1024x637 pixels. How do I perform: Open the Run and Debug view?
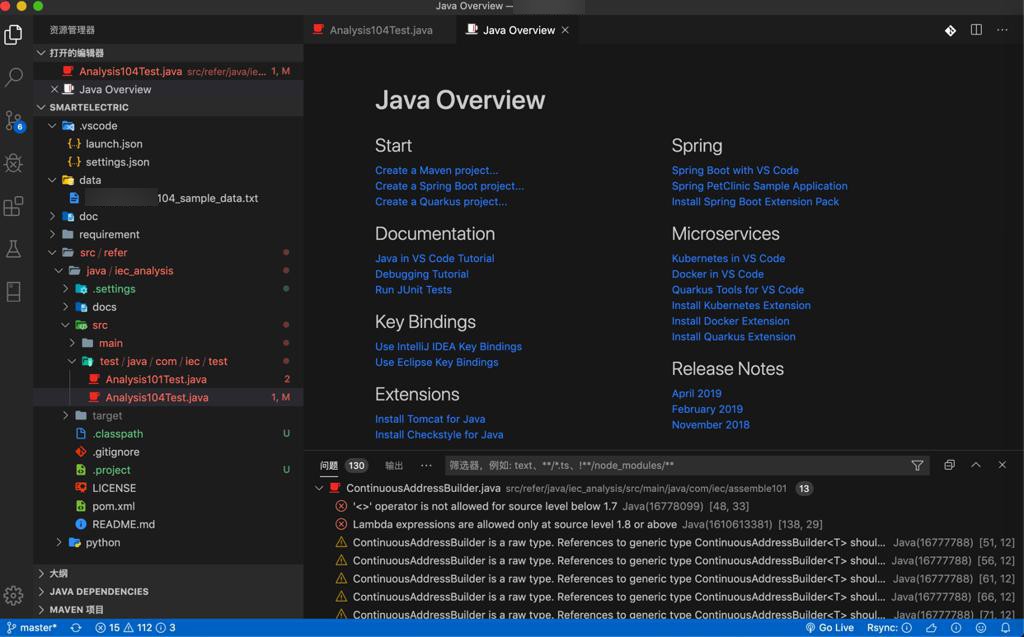14,164
